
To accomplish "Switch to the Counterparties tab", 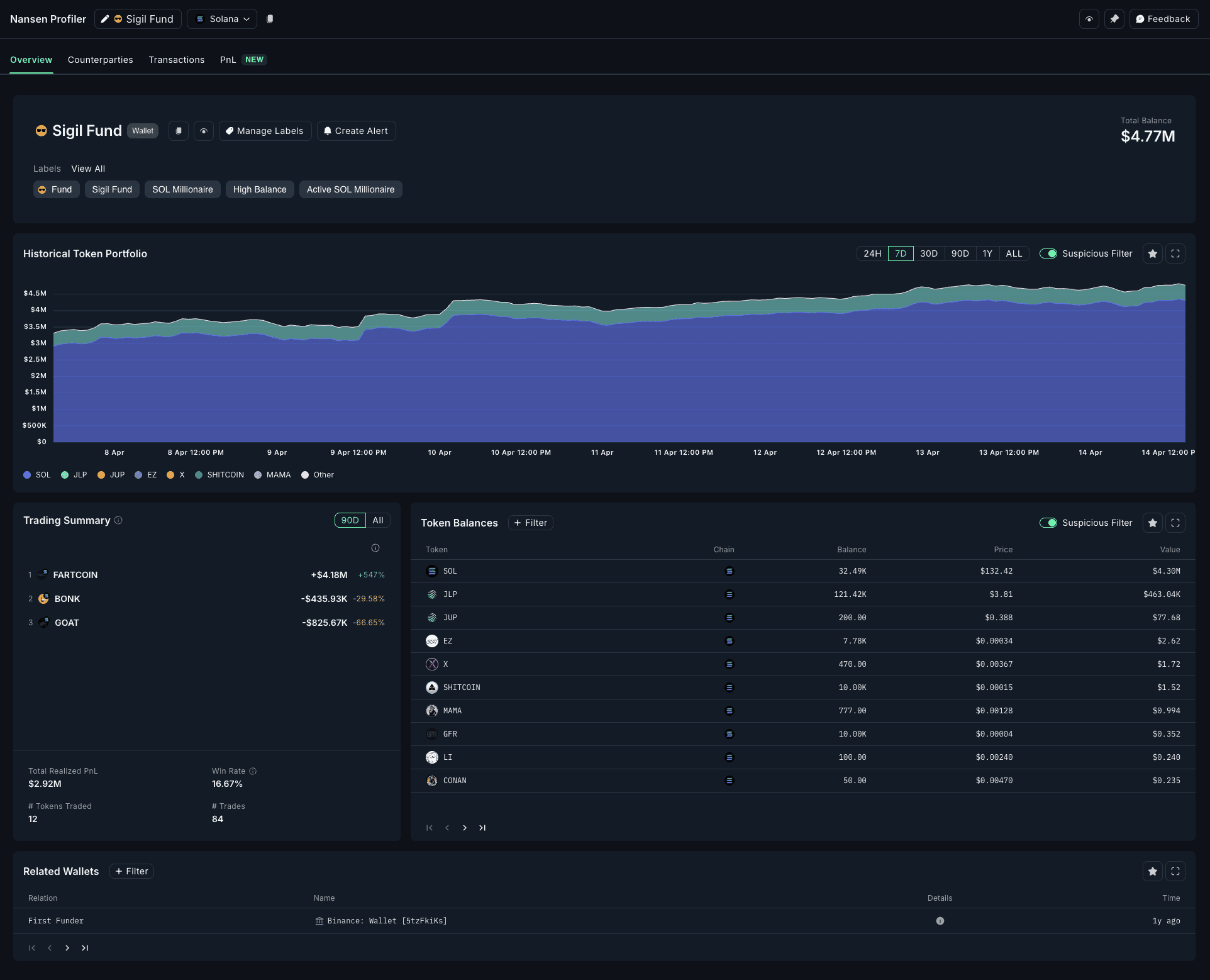I will [101, 60].
